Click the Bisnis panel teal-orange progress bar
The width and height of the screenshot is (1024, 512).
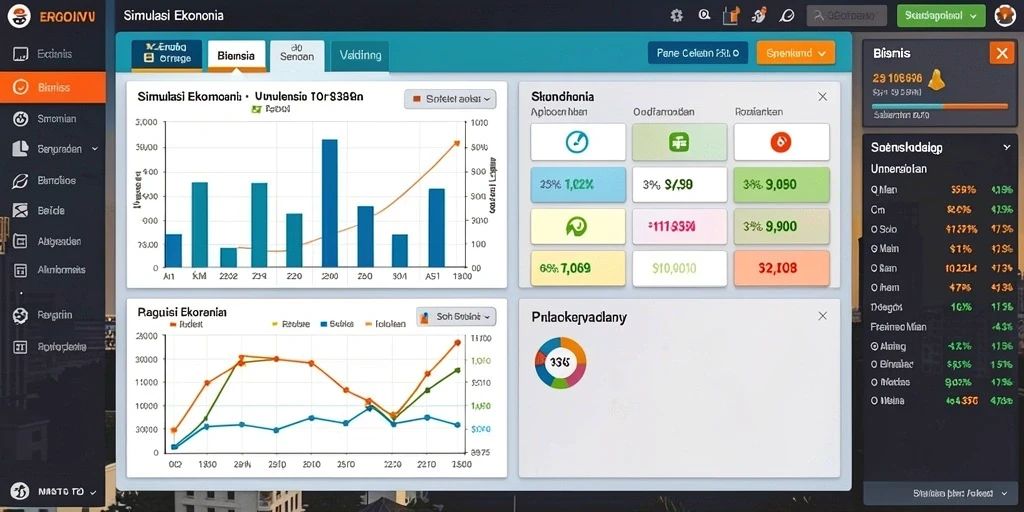pyautogui.click(x=940, y=105)
